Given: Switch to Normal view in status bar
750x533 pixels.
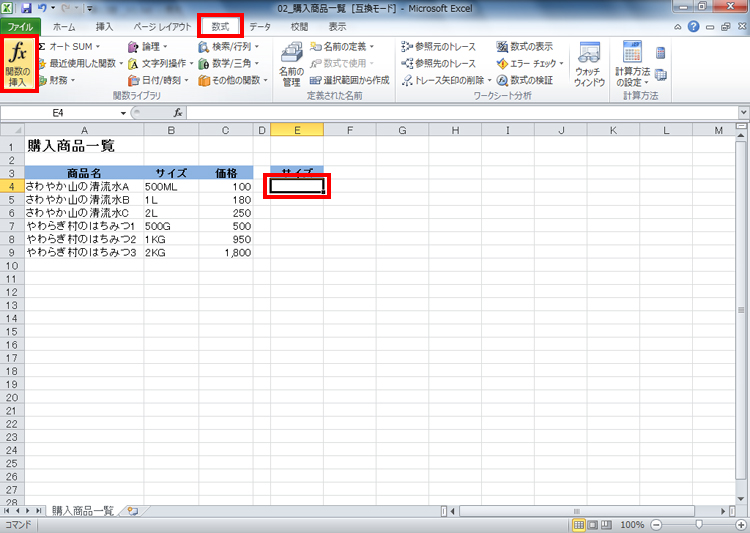Looking at the screenshot, I should [579, 525].
